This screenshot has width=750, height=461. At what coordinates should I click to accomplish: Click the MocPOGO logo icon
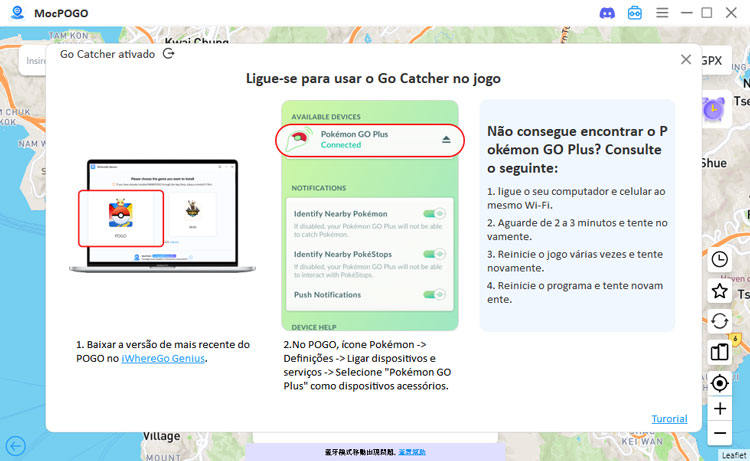(17, 12)
